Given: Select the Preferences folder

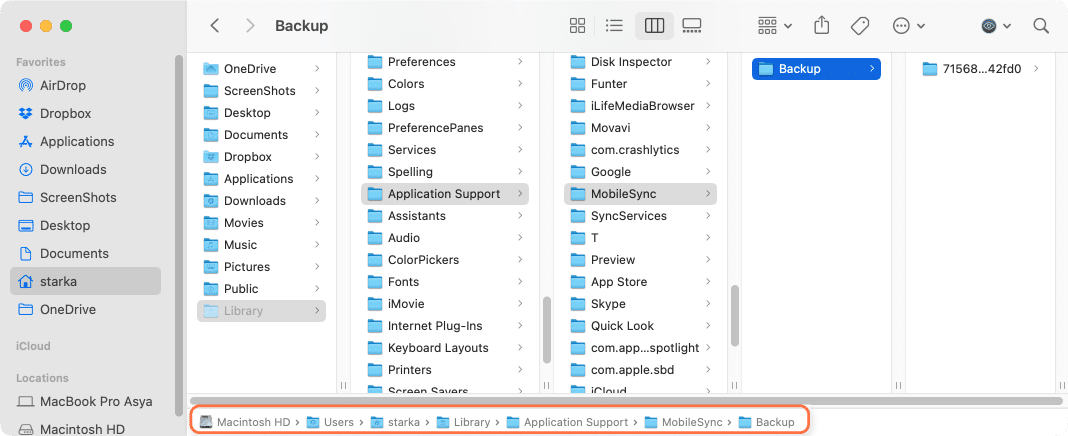Looking at the screenshot, I should click(x=445, y=62).
